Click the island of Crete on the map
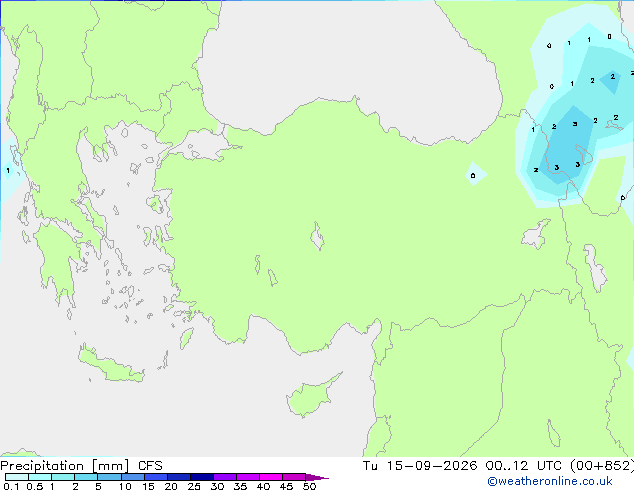This screenshot has width=634, height=490. coord(110,365)
